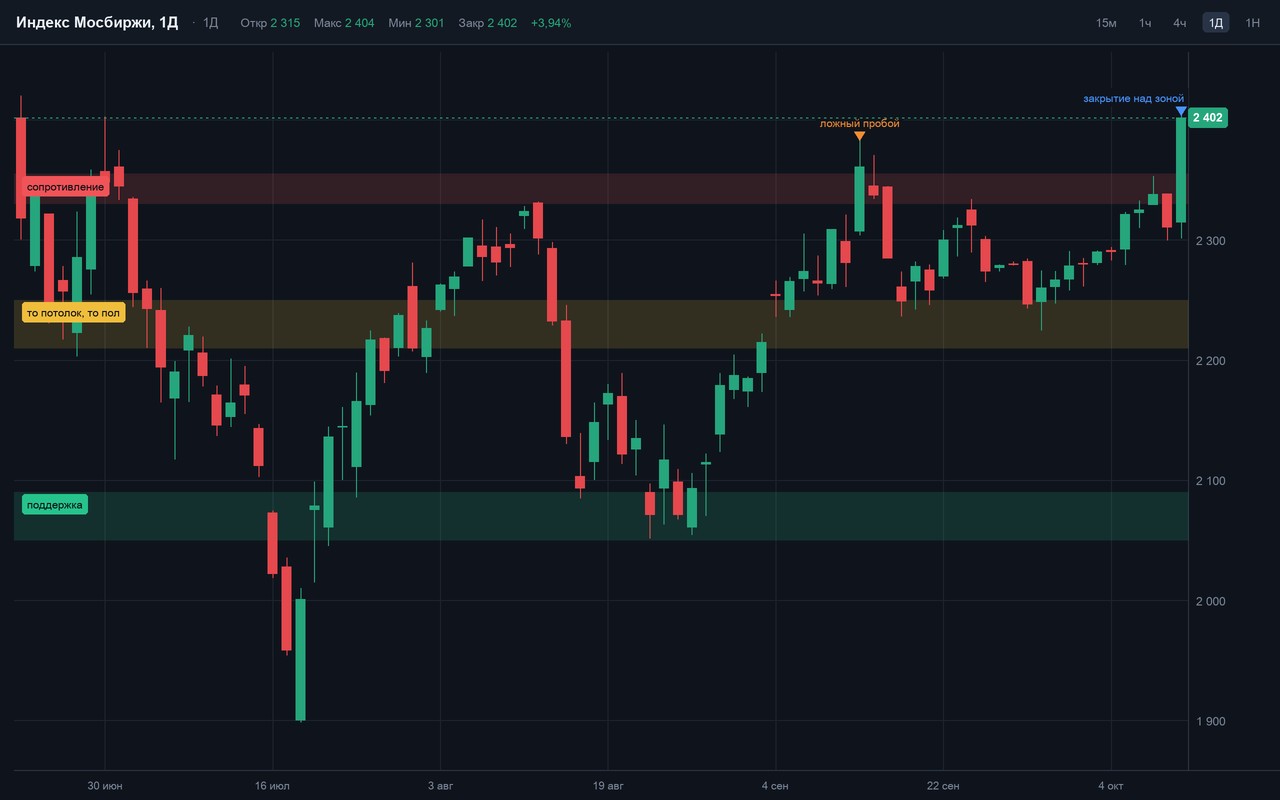Screen dimensions: 1280x800
Task: Click the 4 сен date on time axis
Action: (x=775, y=786)
